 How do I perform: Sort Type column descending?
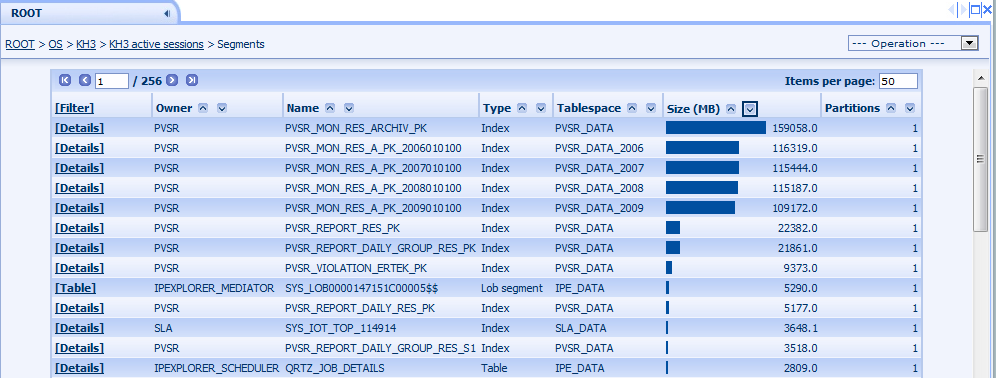541,109
